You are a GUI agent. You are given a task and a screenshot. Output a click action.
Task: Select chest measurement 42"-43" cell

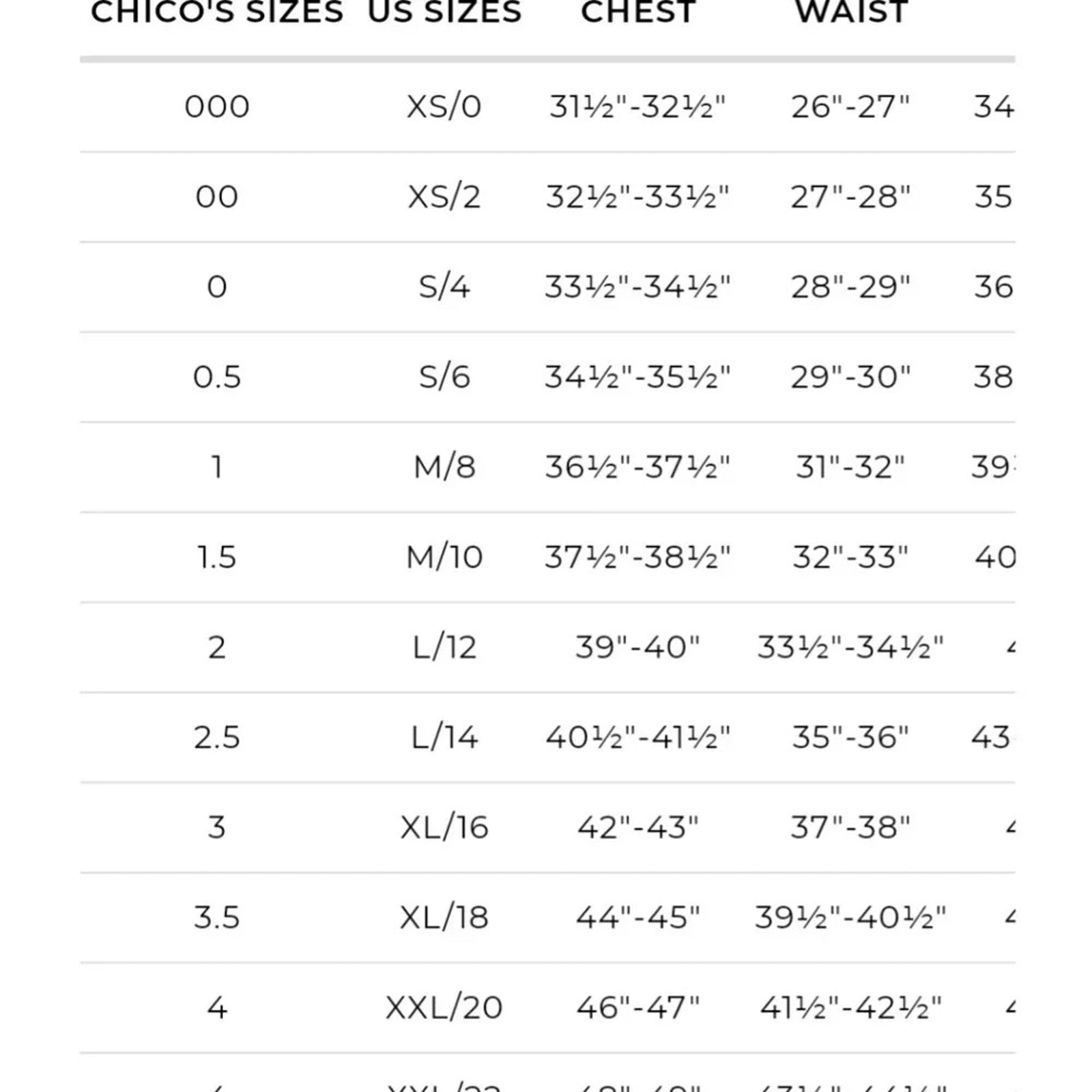[x=637, y=827]
